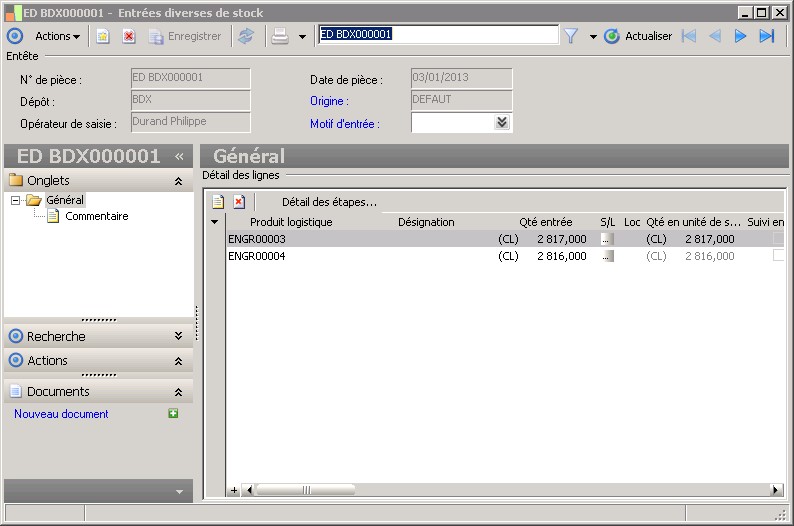This screenshot has width=794, height=526.
Task: Click the filter funnel icon
Action: [x=571, y=36]
